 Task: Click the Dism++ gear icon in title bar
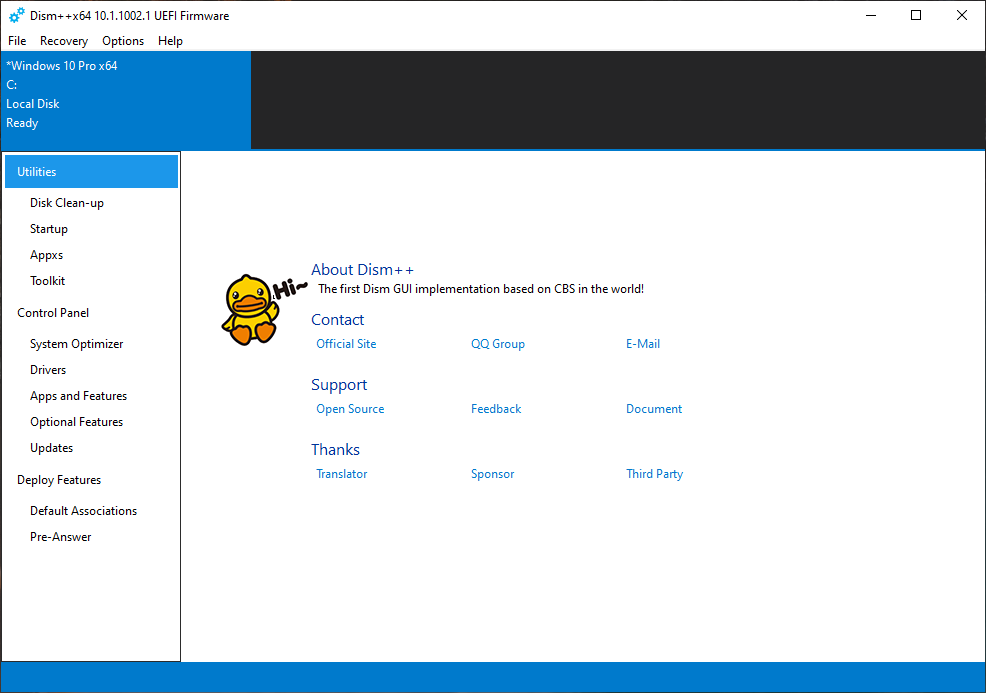pyautogui.click(x=17, y=15)
